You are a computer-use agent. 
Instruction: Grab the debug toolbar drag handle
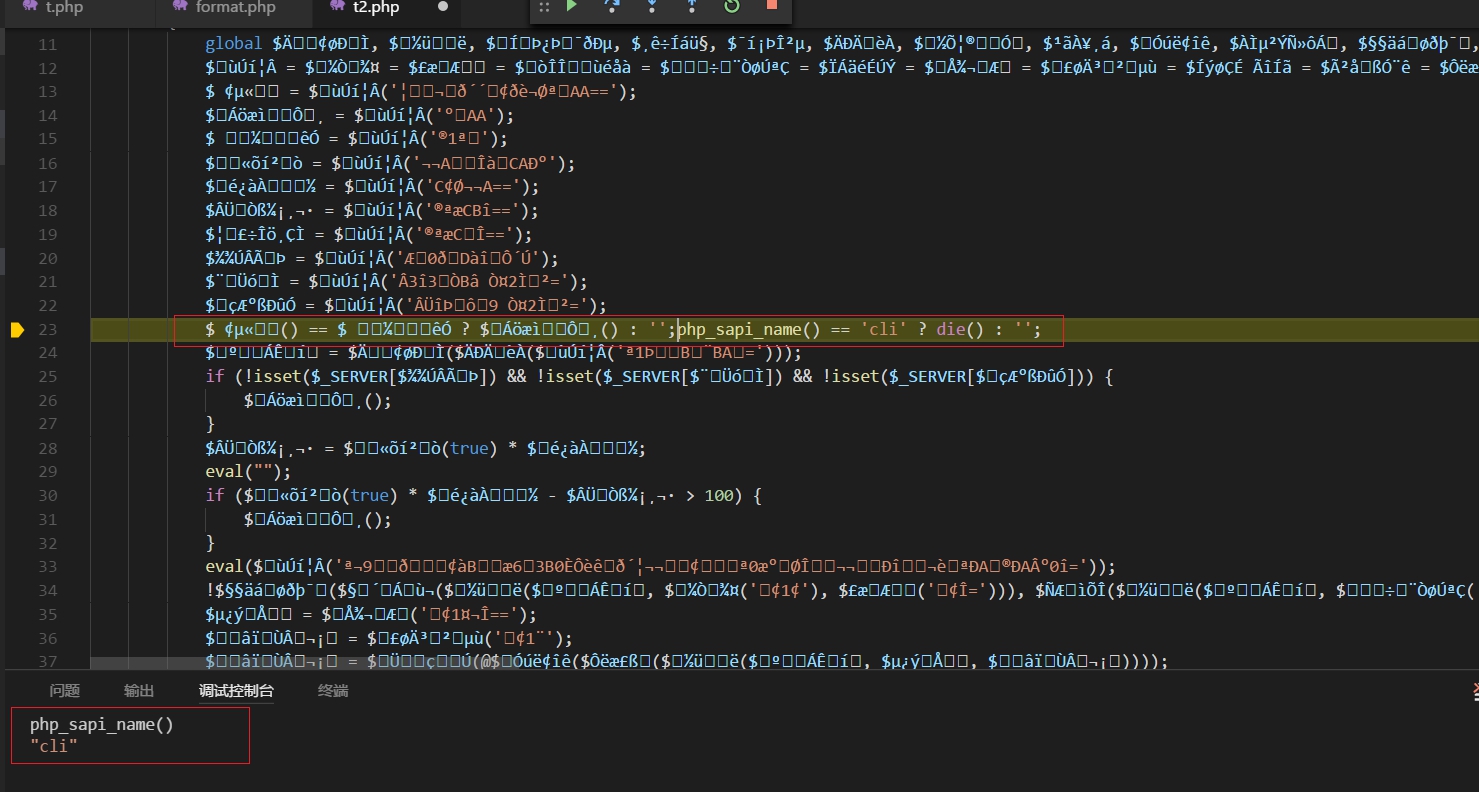pyautogui.click(x=544, y=7)
